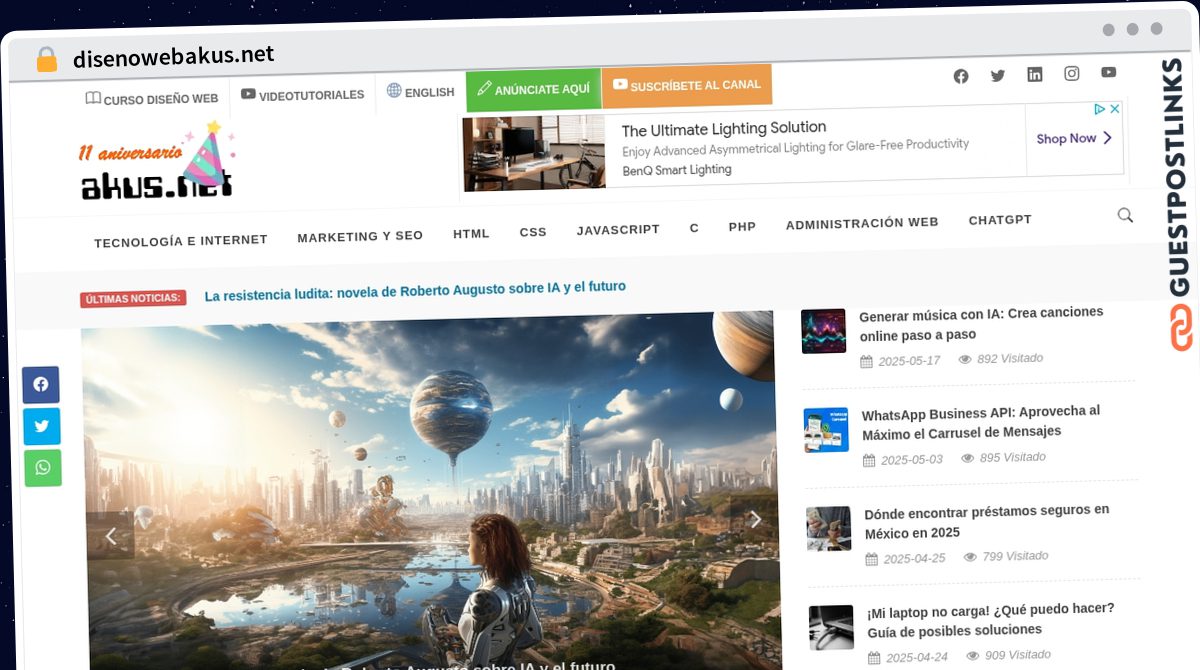1200x670 pixels.
Task: Open WhatsApp Business API article
Action: [981, 421]
